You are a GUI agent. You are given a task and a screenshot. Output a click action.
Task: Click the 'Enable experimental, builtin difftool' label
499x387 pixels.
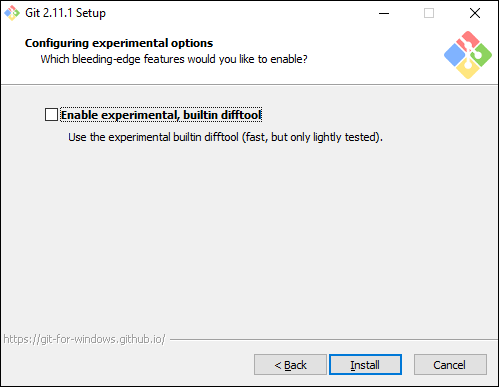161,115
